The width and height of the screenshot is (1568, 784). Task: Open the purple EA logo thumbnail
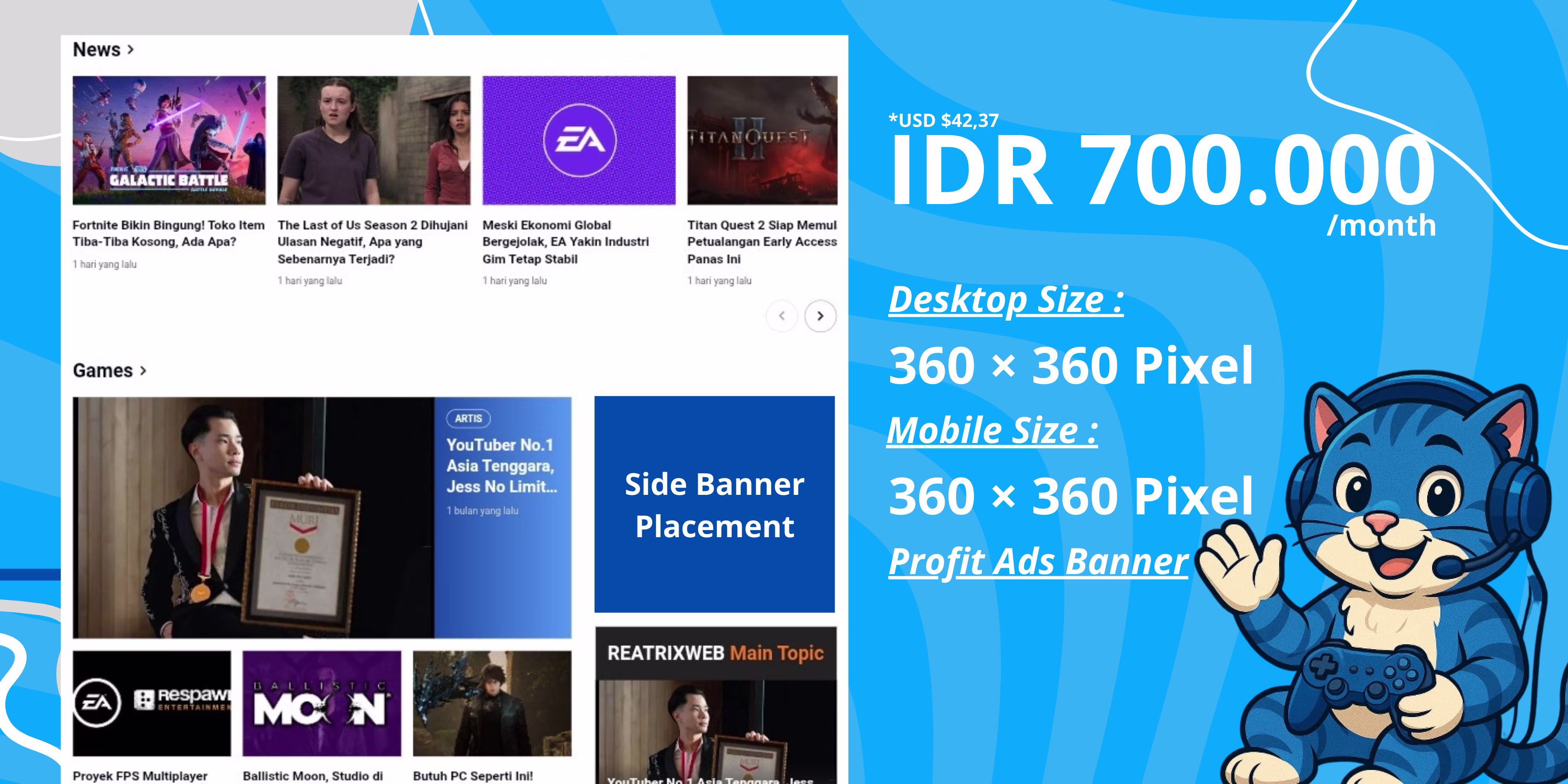(579, 140)
